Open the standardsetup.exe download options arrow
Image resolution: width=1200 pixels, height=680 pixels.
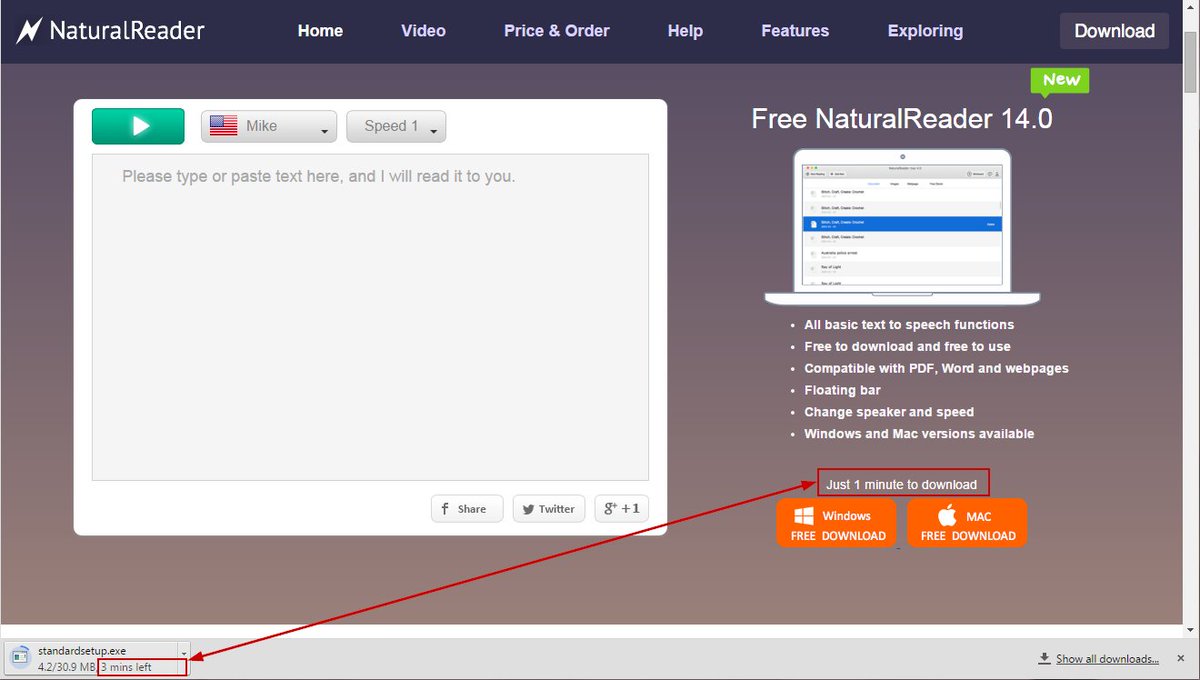coord(184,653)
